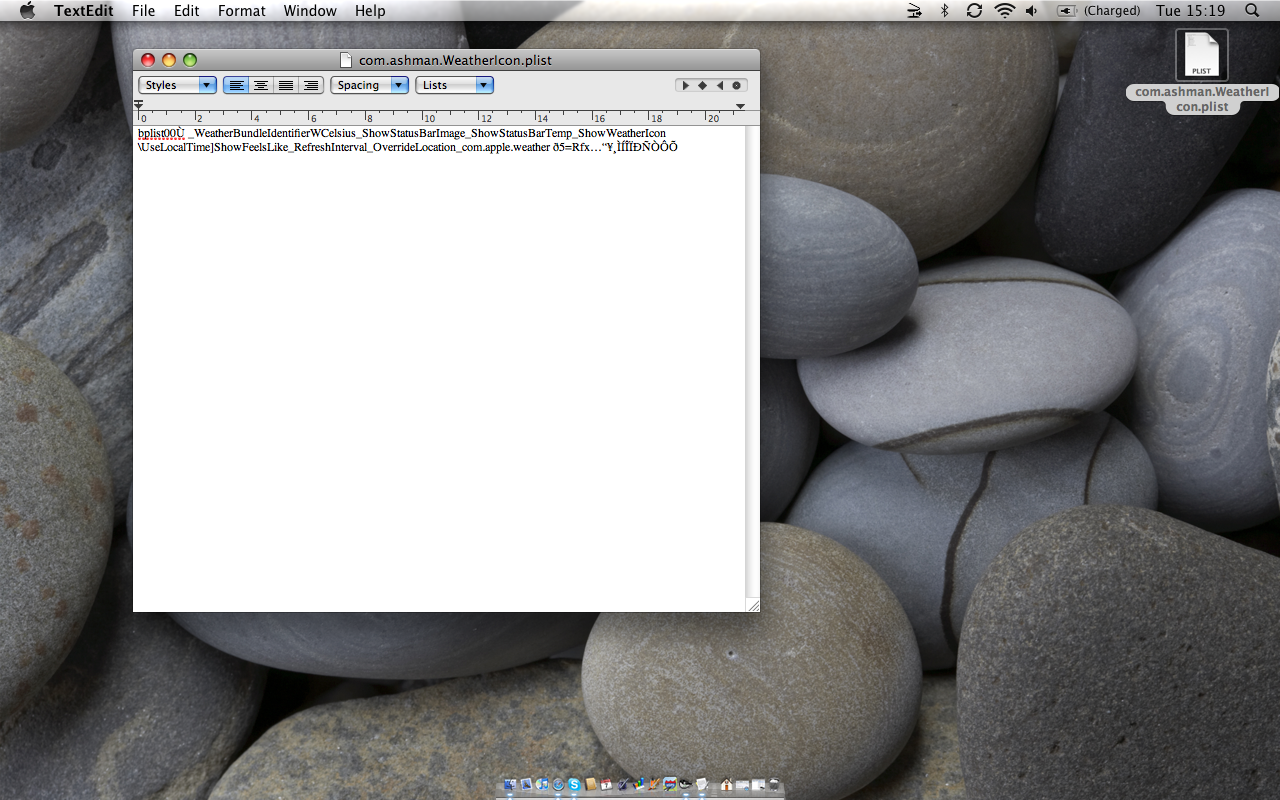
Task: Open the Home folder in the Dock
Action: [x=727, y=785]
